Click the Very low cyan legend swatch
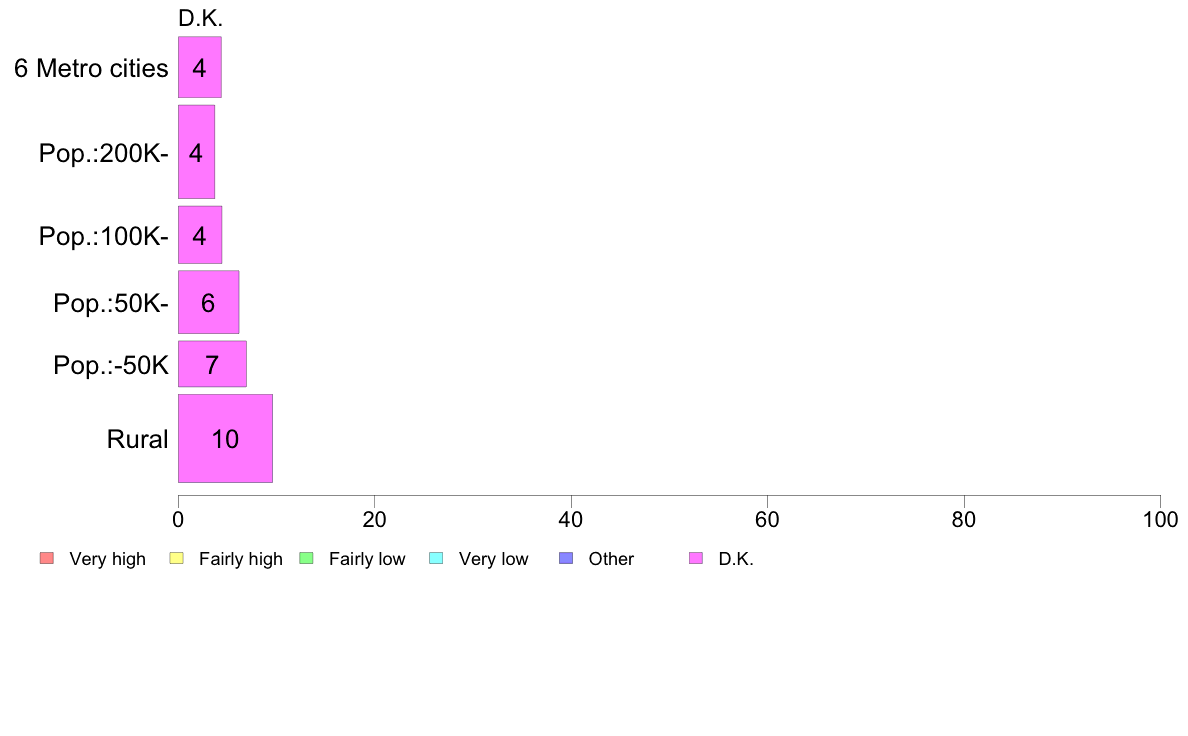This screenshot has height=736, width=1188. pyautogui.click(x=436, y=559)
